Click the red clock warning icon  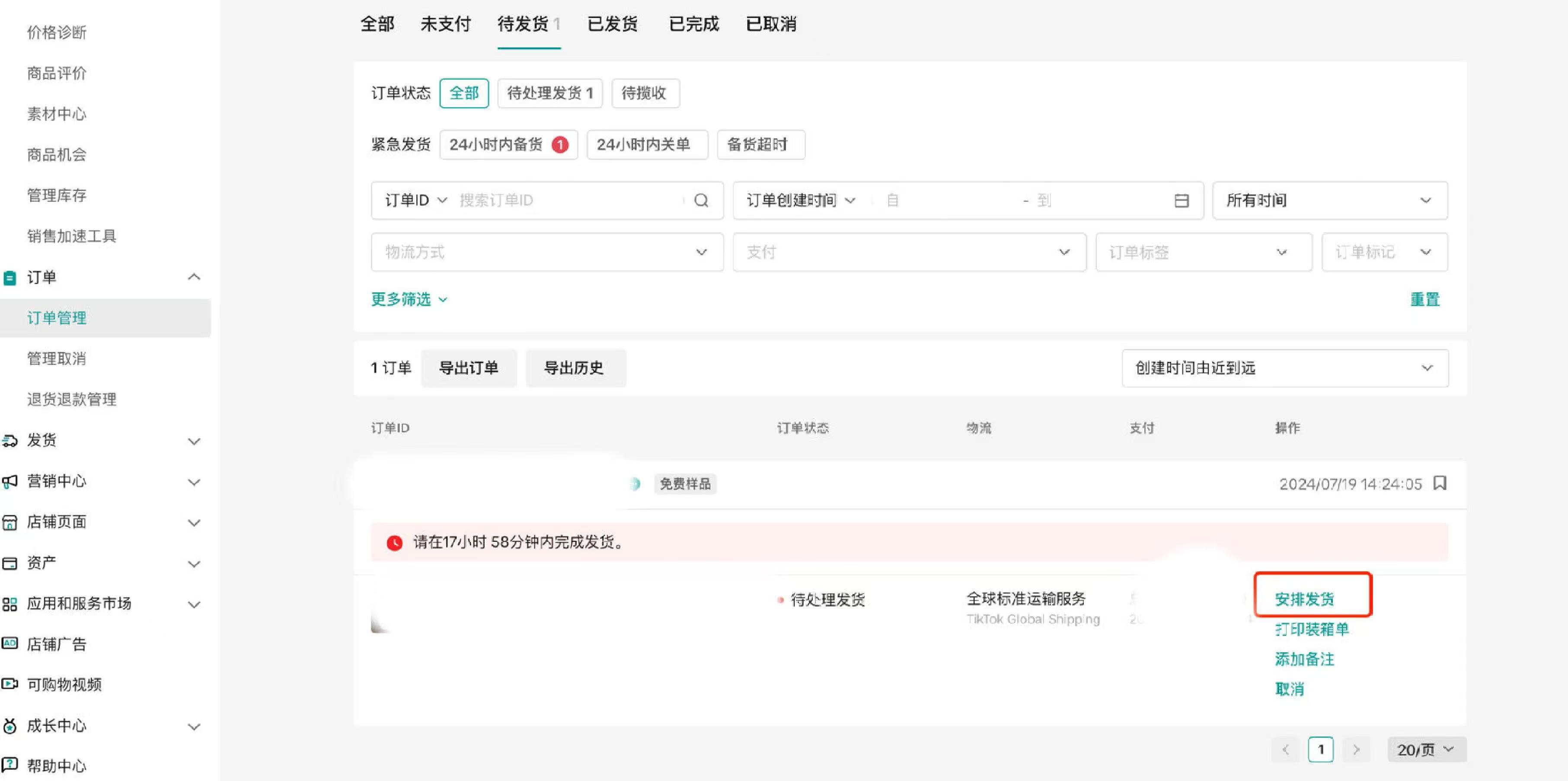click(394, 542)
